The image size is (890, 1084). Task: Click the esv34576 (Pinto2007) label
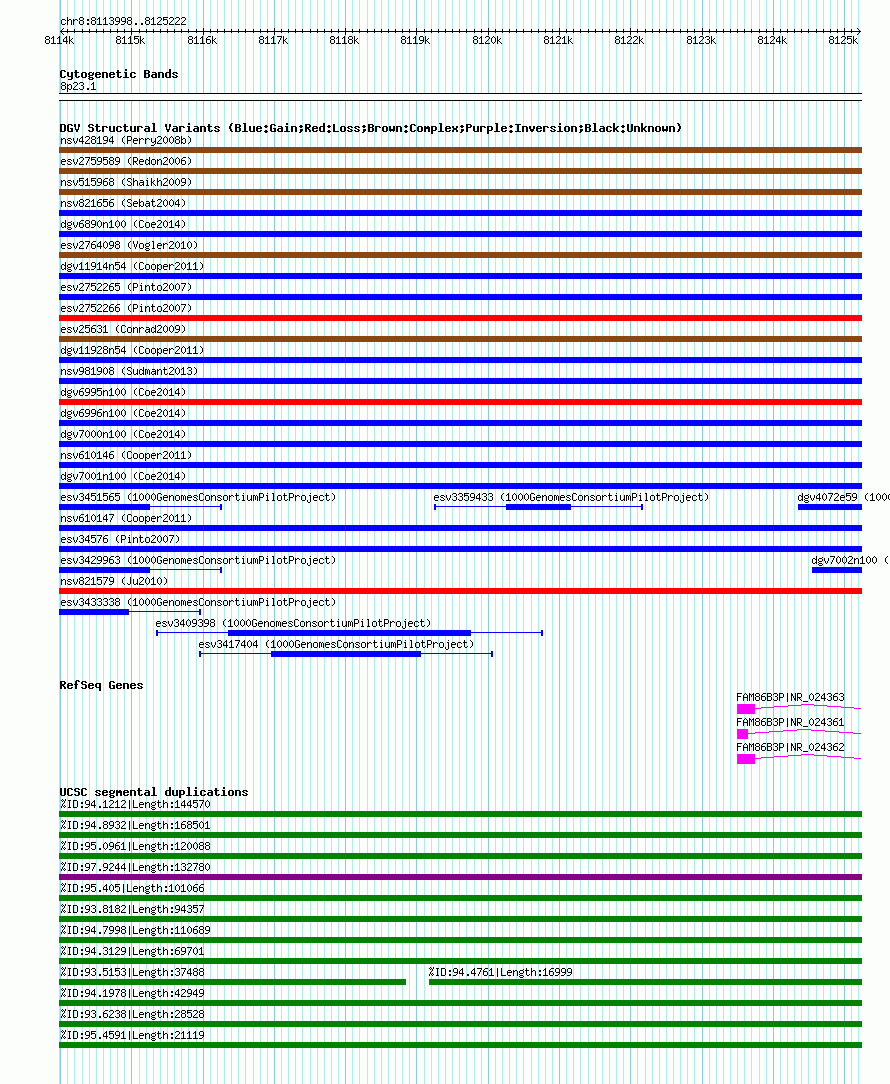click(120, 539)
